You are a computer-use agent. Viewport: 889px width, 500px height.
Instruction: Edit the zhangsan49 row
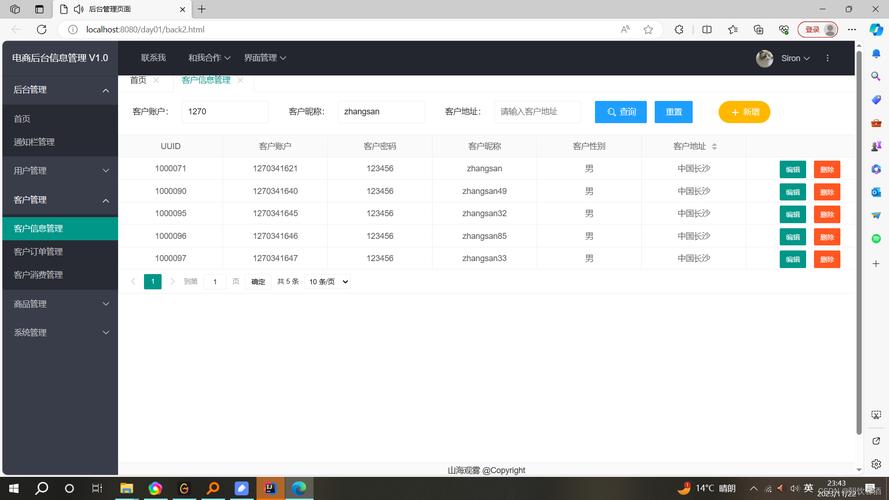coord(793,192)
